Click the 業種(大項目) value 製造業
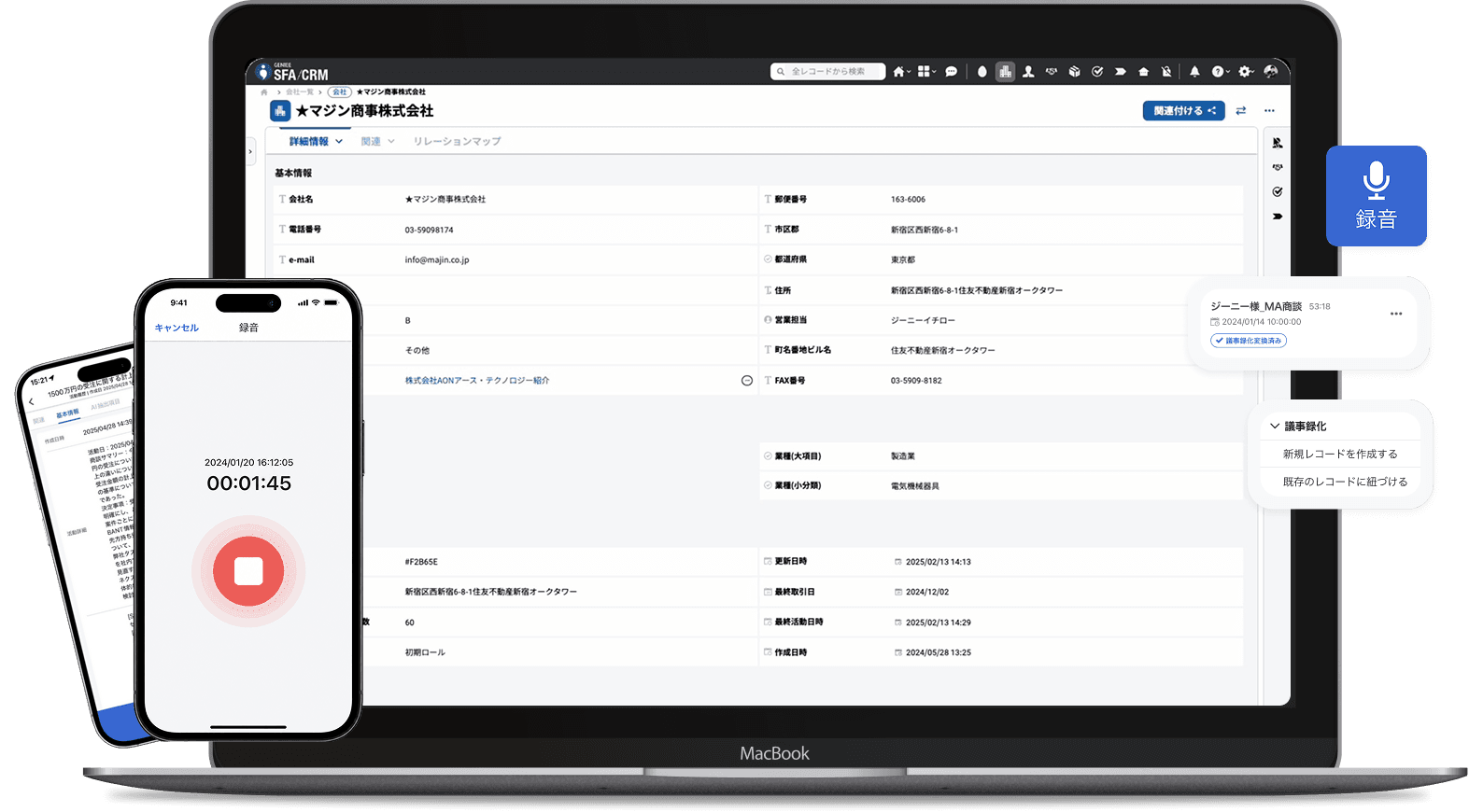Image resolution: width=1469 pixels, height=812 pixels. pos(903,456)
